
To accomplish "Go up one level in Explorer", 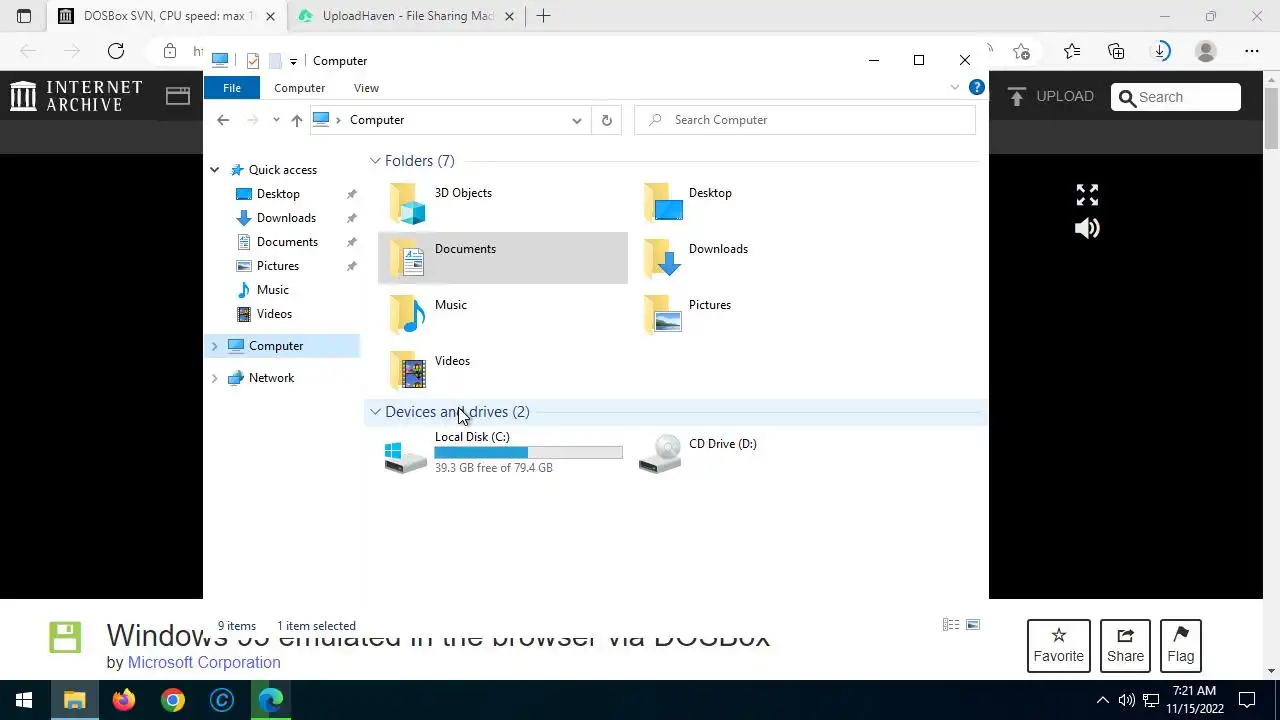I will (296, 120).
